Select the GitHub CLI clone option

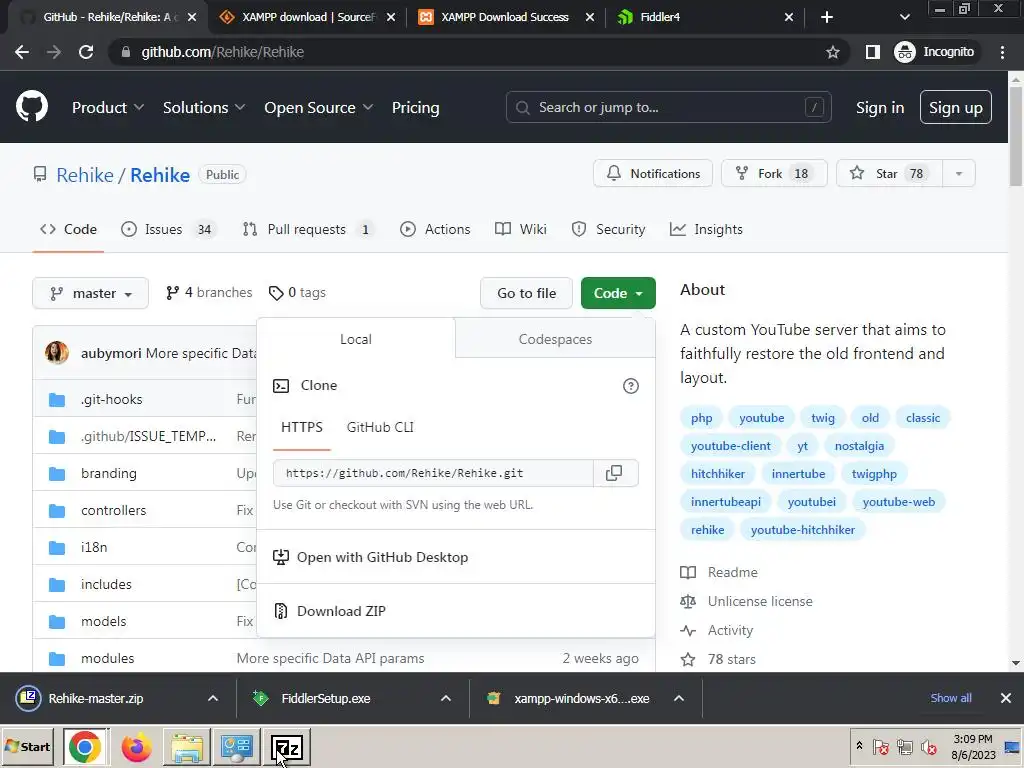[x=380, y=427]
